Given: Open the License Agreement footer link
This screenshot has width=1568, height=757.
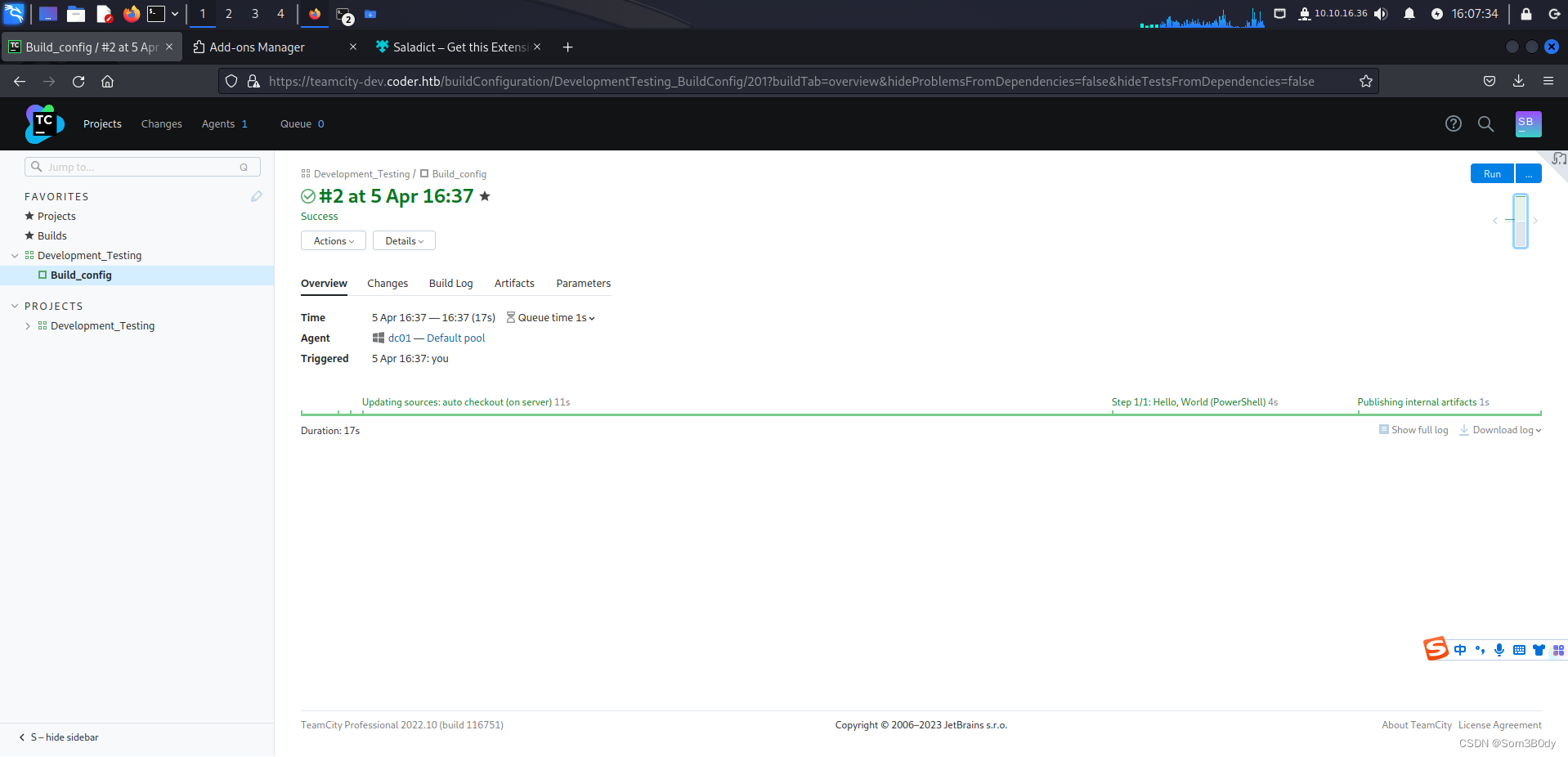Looking at the screenshot, I should point(1500,725).
